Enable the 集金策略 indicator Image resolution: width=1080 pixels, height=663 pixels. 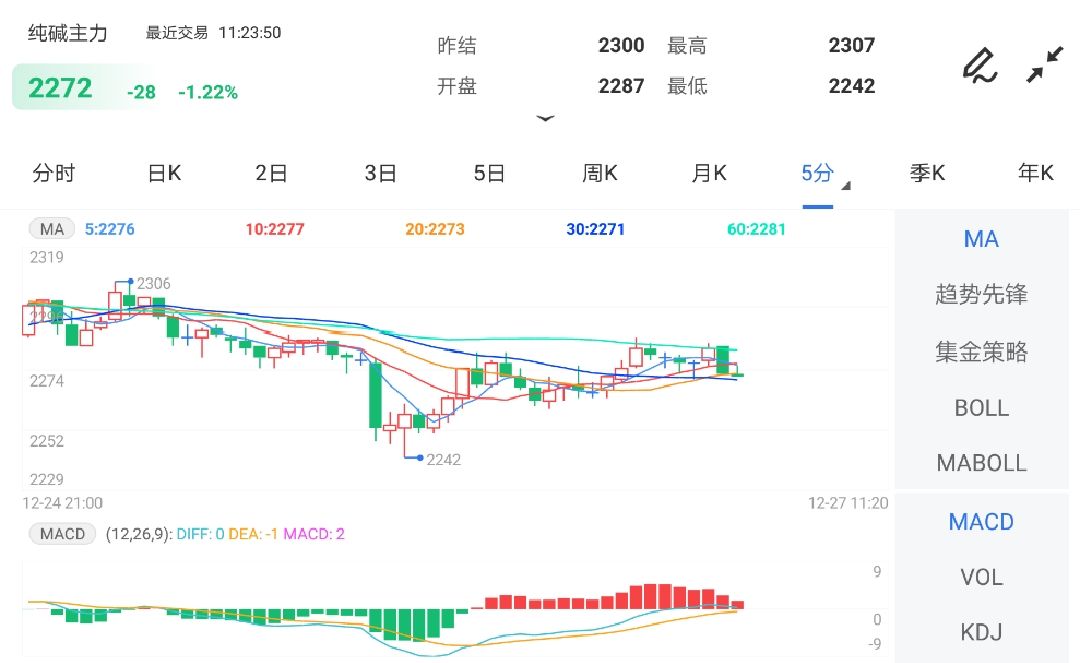[x=981, y=352]
